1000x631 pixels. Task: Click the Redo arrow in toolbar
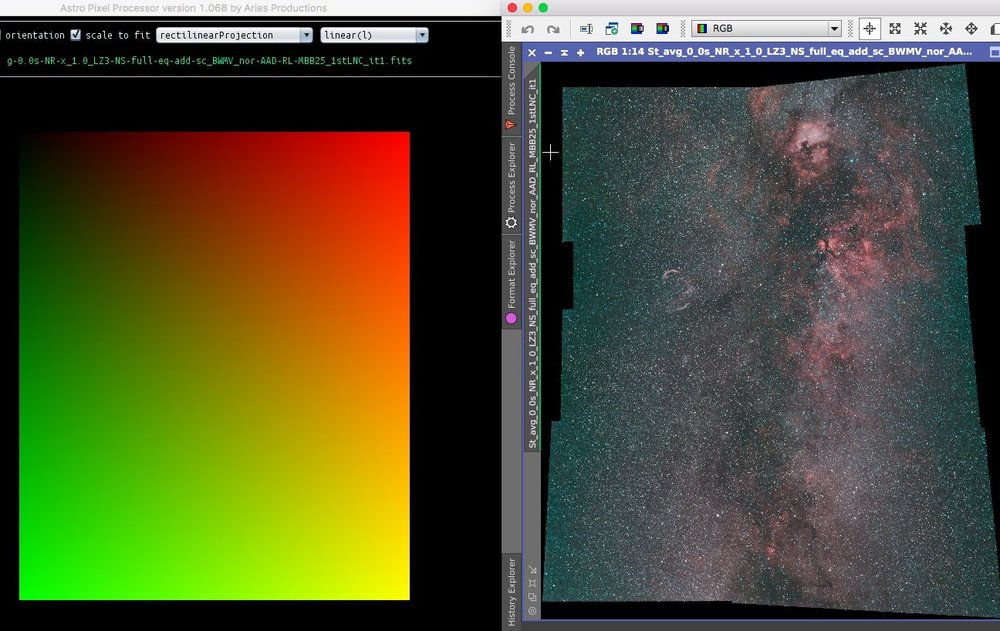[x=553, y=29]
